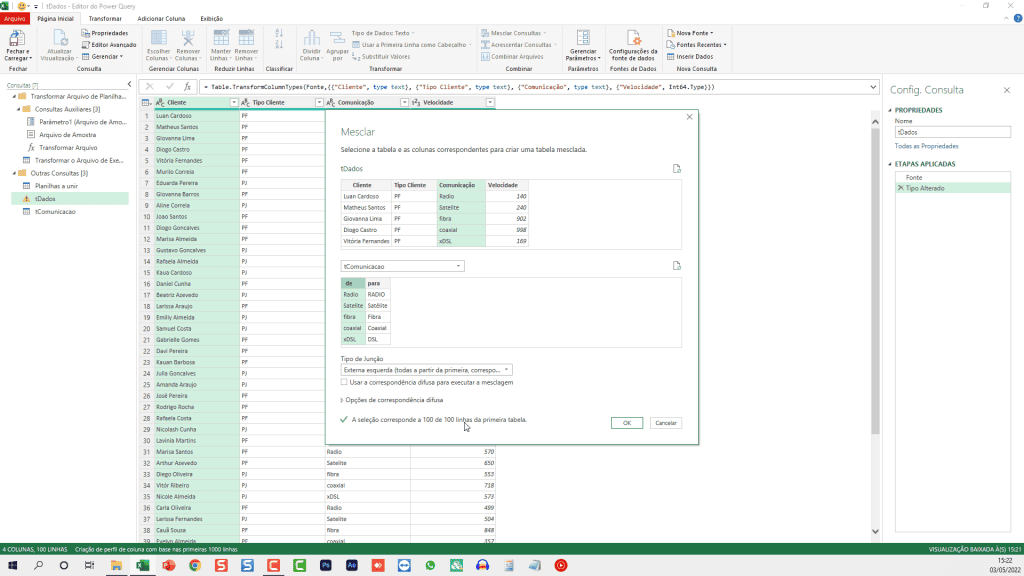Open filter dropdown on Cliente column header
The height and width of the screenshot is (576, 1024).
coord(234,103)
